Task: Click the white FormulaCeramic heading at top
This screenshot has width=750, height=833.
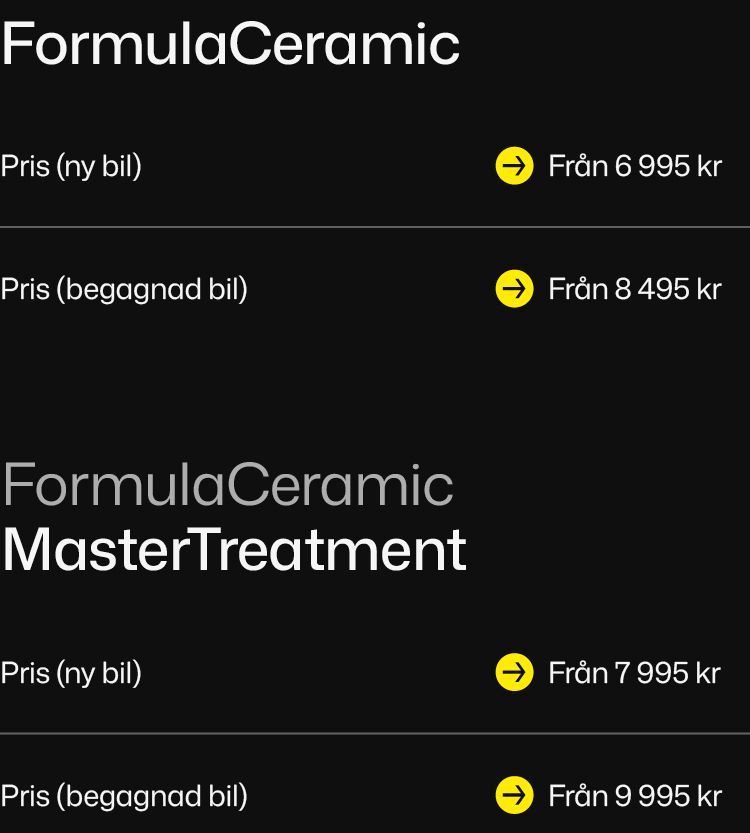Action: point(230,45)
